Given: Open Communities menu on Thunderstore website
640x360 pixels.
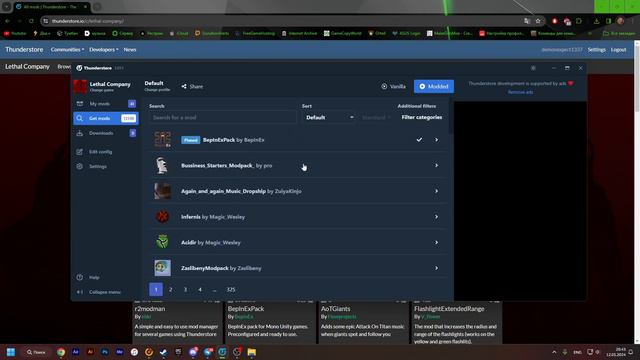Looking at the screenshot, I should (x=67, y=50).
